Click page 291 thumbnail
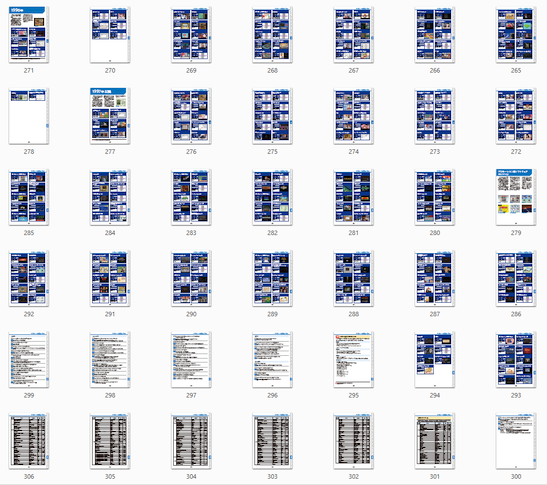 coord(110,278)
